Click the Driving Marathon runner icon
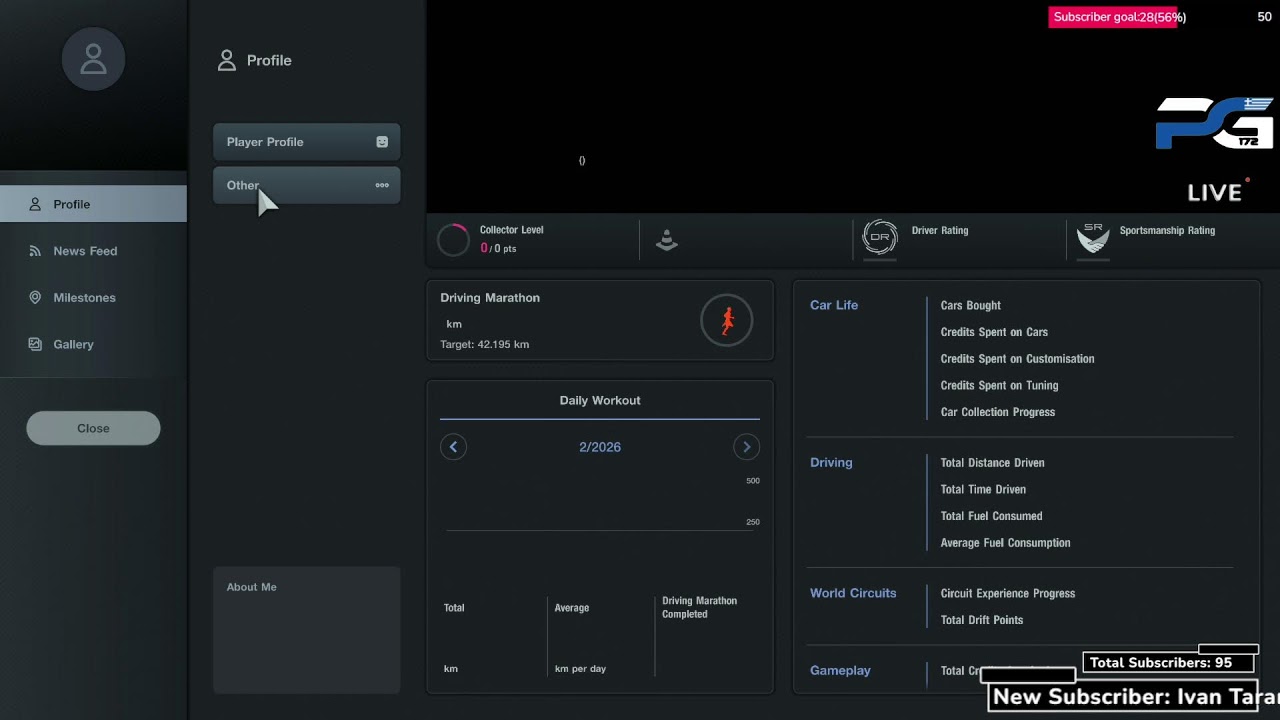 [x=727, y=320]
